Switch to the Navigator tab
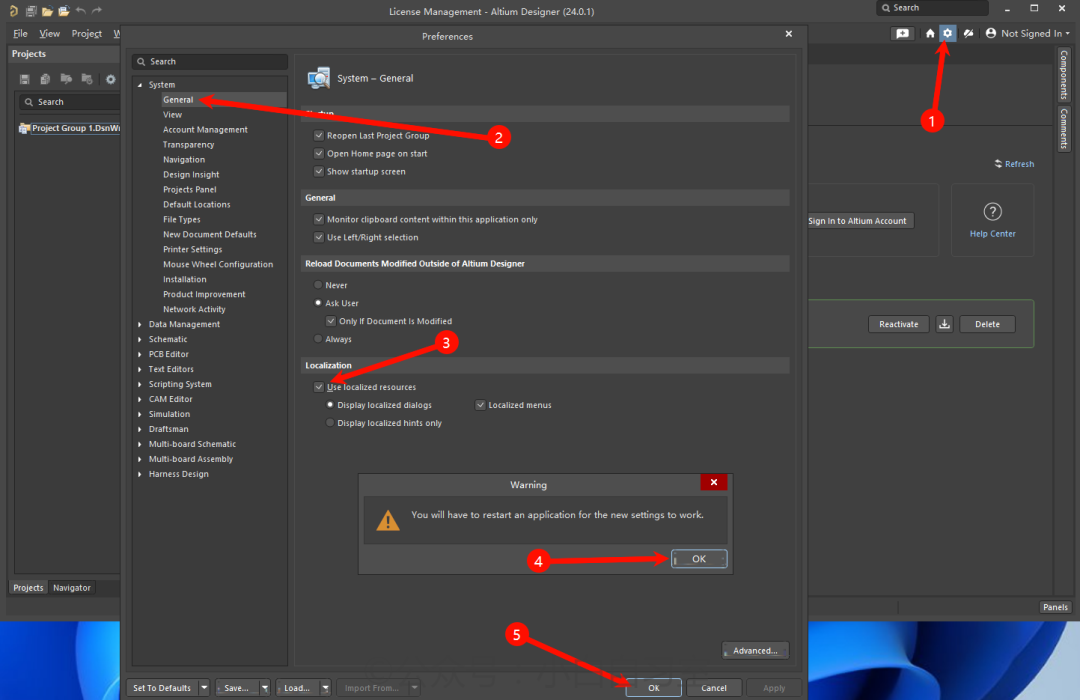The height and width of the screenshot is (700, 1080). [72, 588]
